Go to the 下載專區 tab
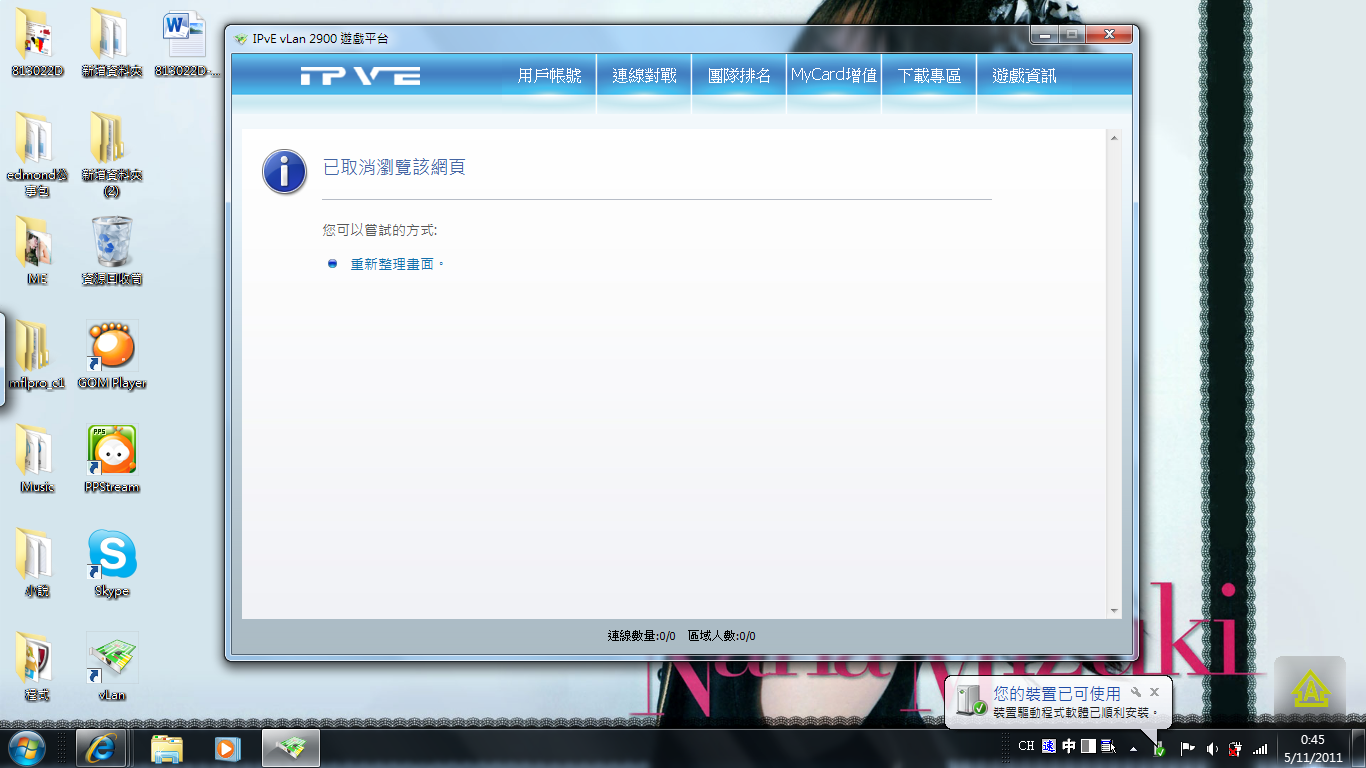Viewport: 1366px width, 768px height. pyautogui.click(x=929, y=76)
